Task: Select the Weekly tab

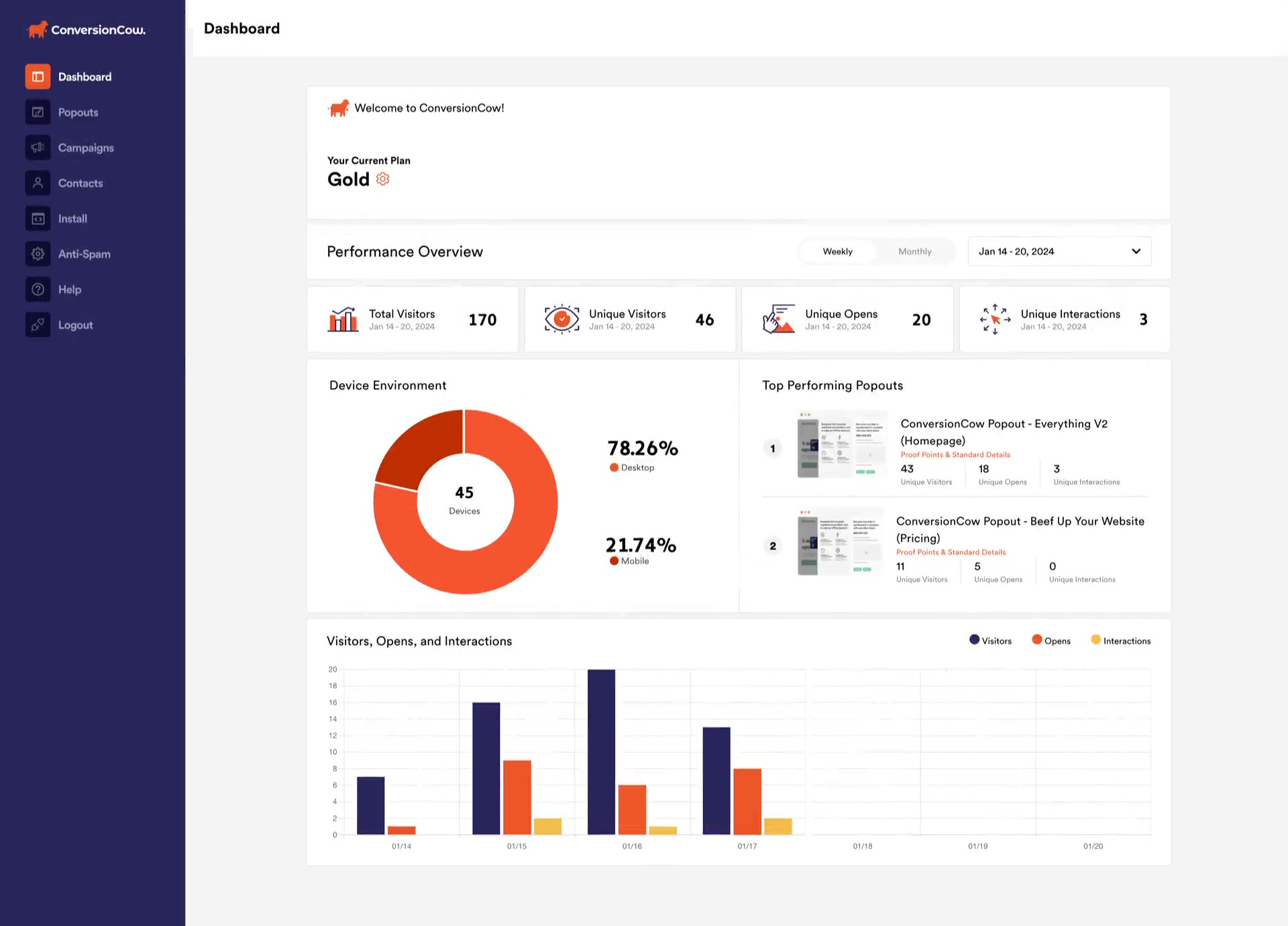Action: 837,251
